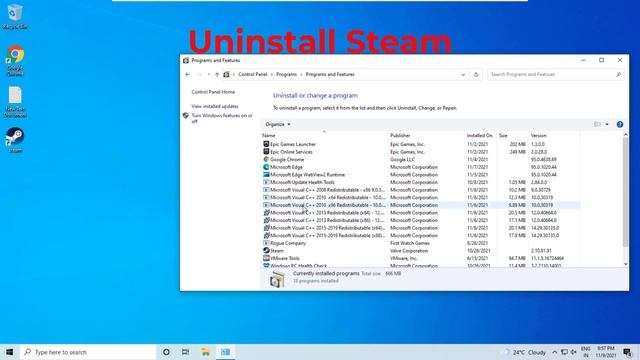640x360 pixels.
Task: Select the text document desktop icon
Action: coord(15,102)
